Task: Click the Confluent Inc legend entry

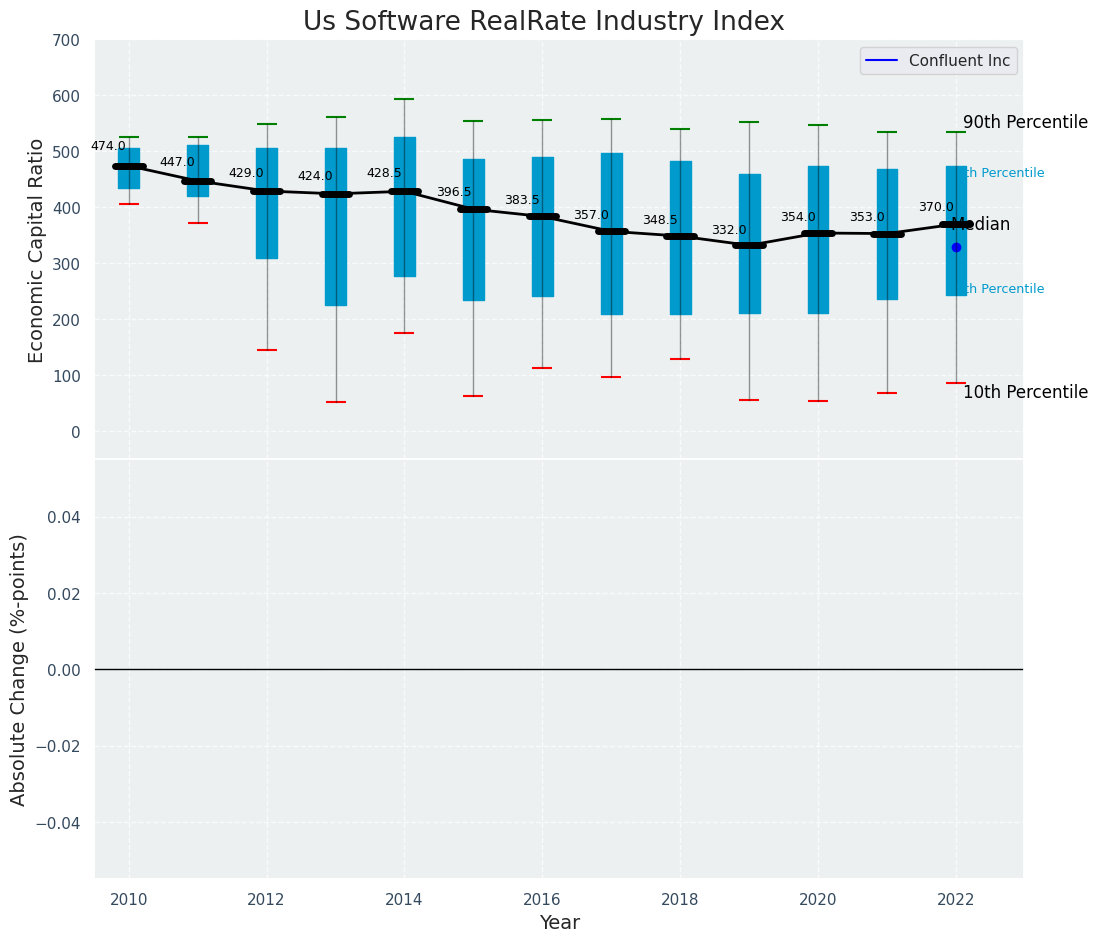Action: (x=938, y=61)
